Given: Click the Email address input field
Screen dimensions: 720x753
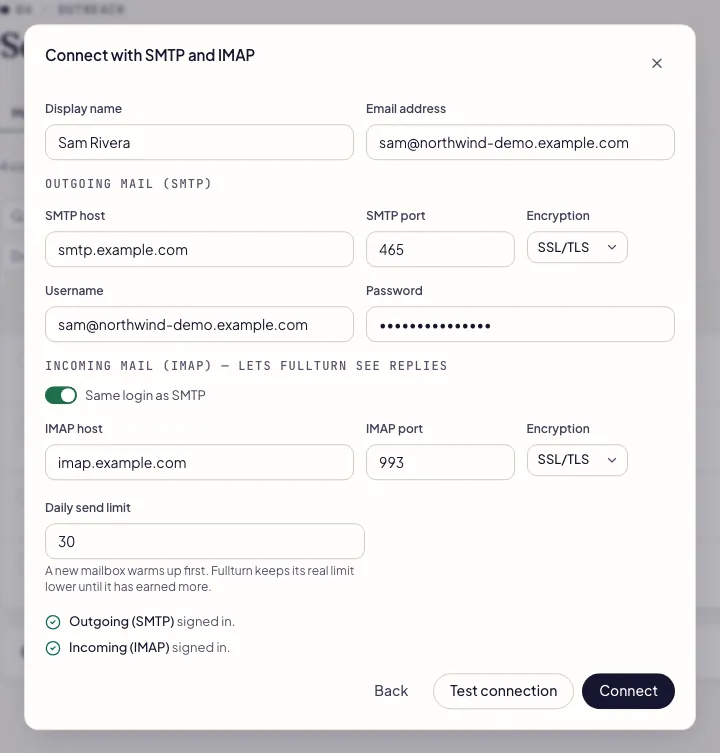Looking at the screenshot, I should 520,143.
